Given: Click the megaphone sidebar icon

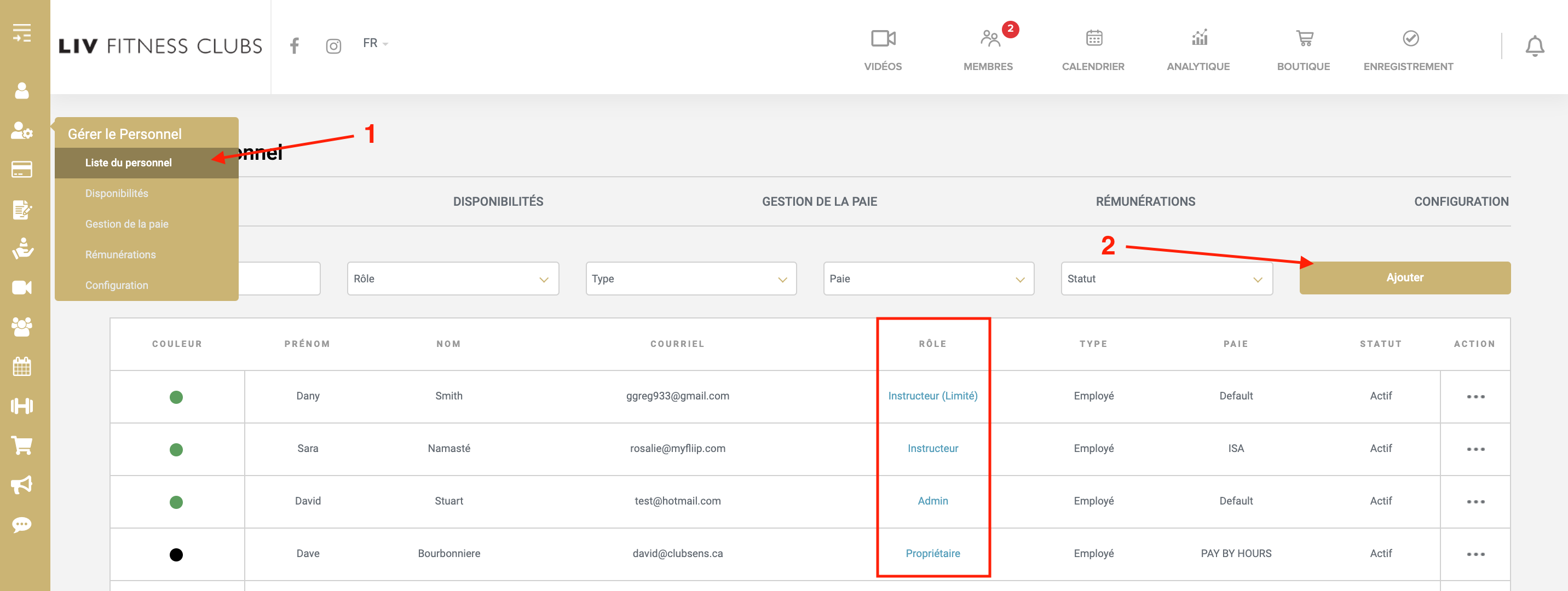Looking at the screenshot, I should click(22, 485).
